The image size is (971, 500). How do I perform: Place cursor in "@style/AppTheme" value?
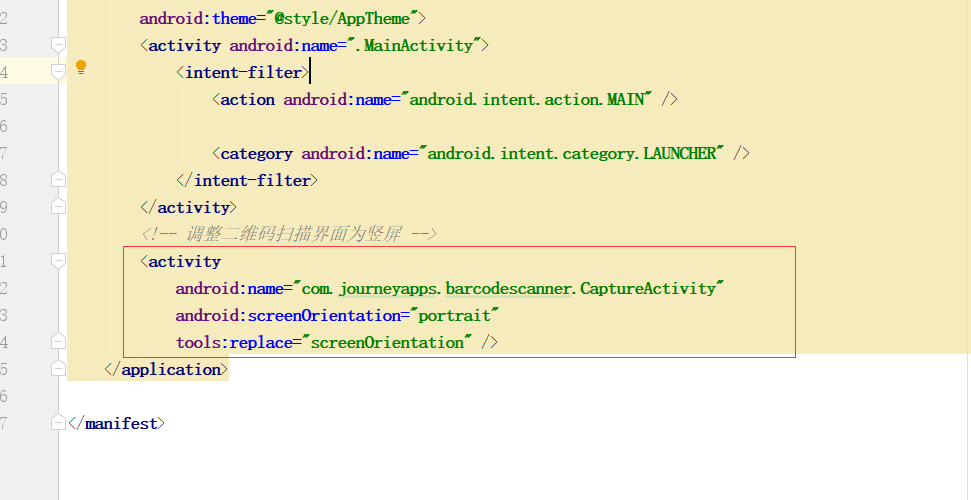(342, 19)
